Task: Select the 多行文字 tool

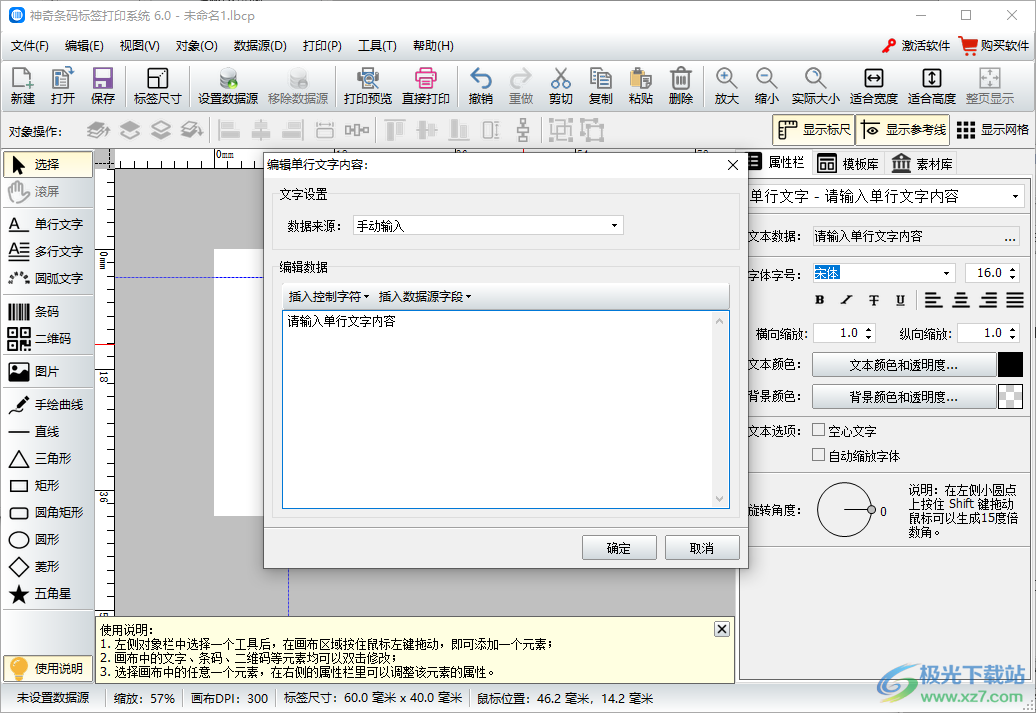Action: (x=48, y=251)
